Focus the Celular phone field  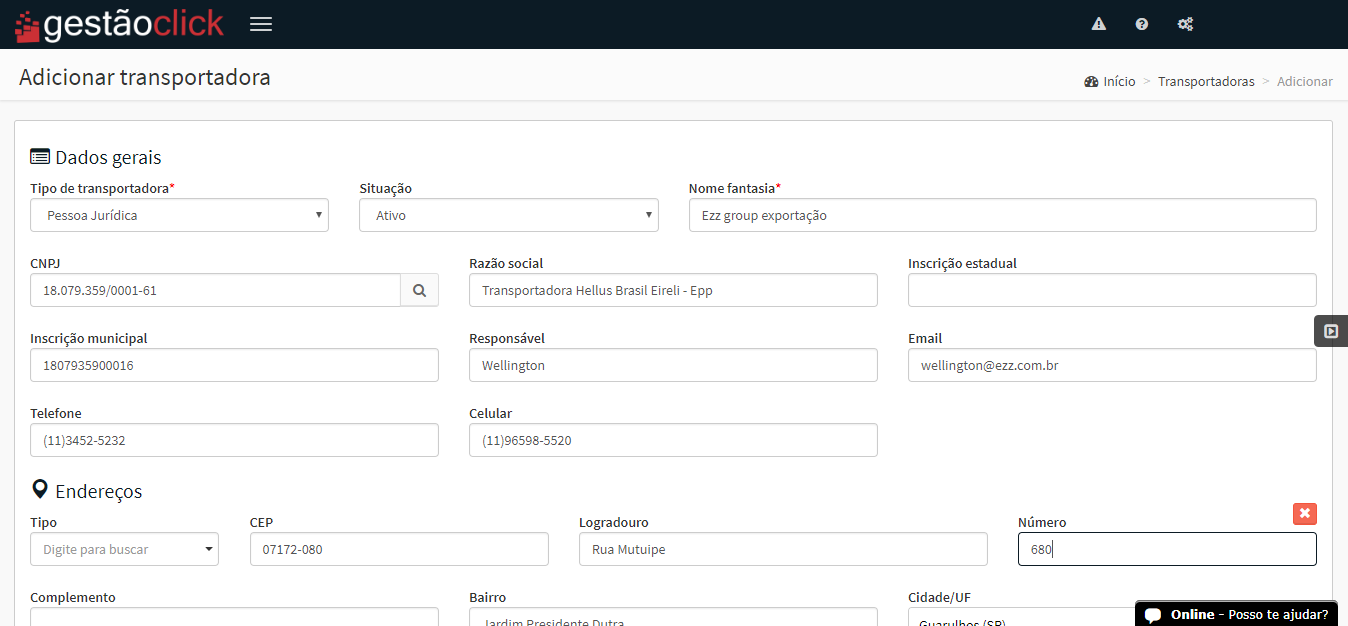pyautogui.click(x=673, y=440)
